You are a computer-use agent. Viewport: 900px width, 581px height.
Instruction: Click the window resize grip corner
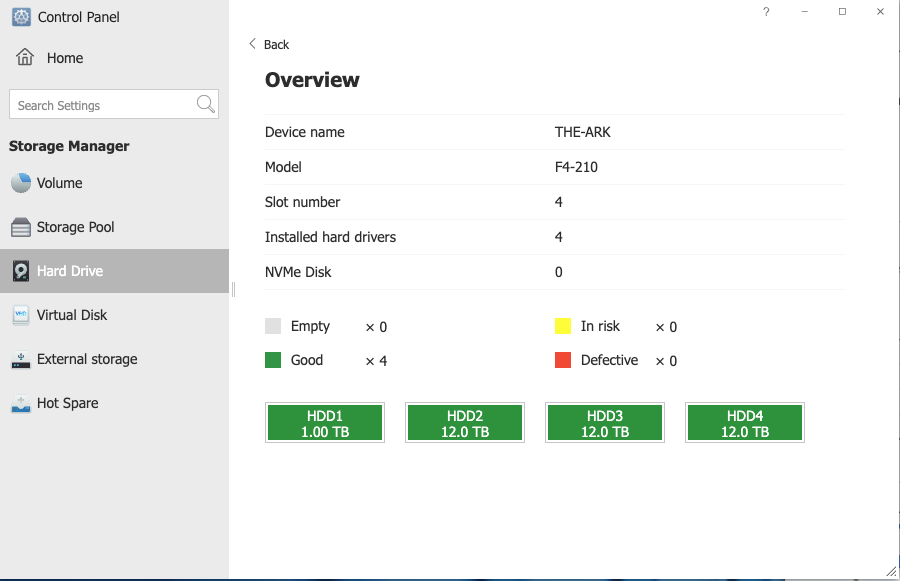(x=891, y=571)
